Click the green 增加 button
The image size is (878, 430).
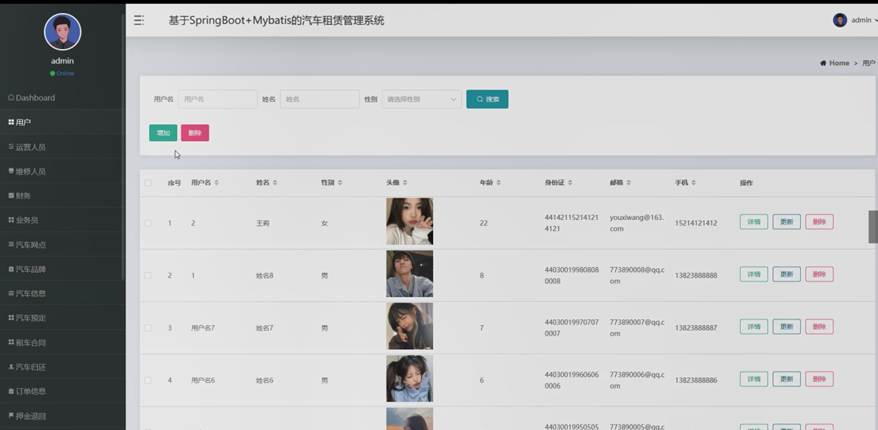[163, 133]
